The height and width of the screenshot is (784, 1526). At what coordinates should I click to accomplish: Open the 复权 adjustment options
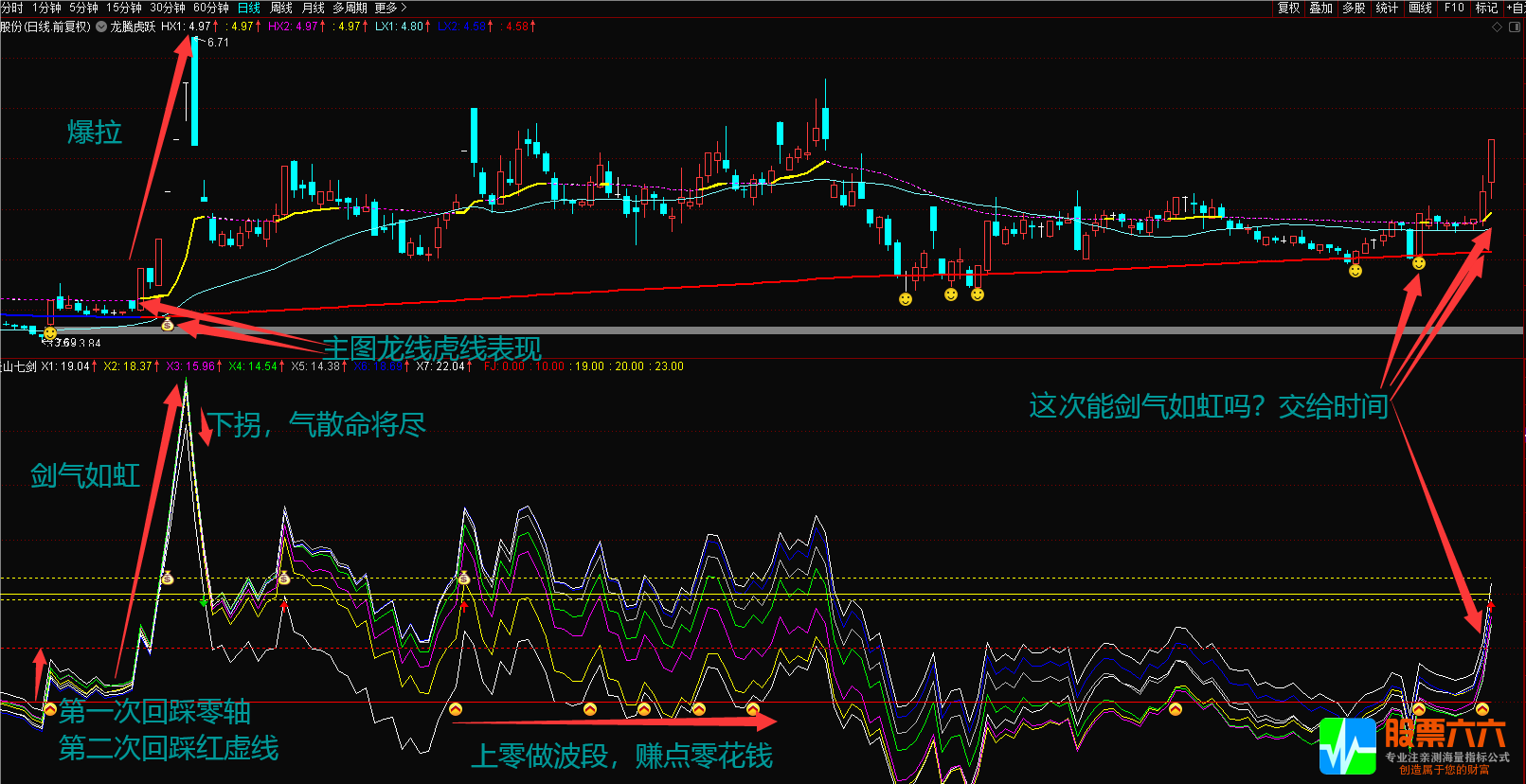pyautogui.click(x=1288, y=8)
